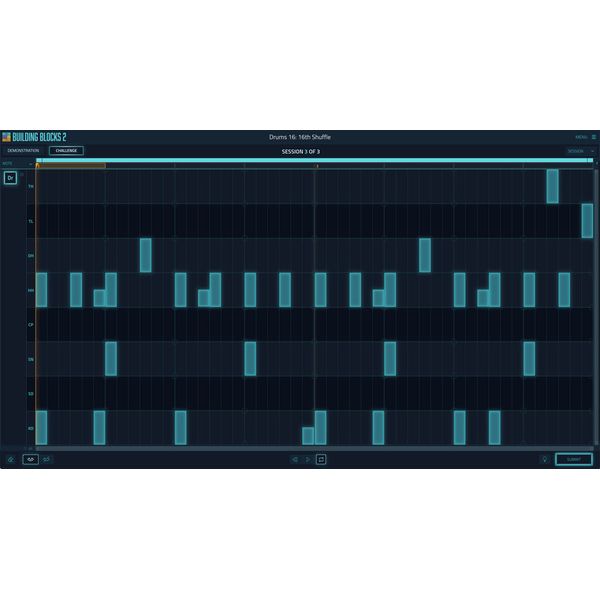Open the Session dropdown at top right
The width and height of the screenshot is (600, 600).
pos(580,151)
